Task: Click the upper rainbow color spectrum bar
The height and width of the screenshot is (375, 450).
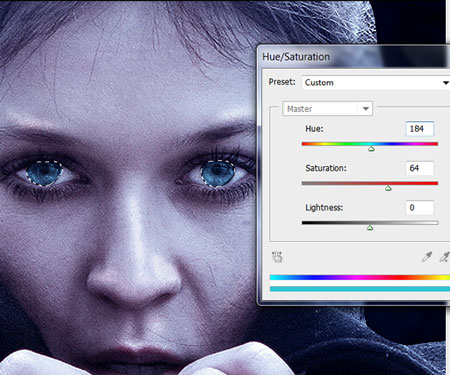Action: [x=360, y=277]
